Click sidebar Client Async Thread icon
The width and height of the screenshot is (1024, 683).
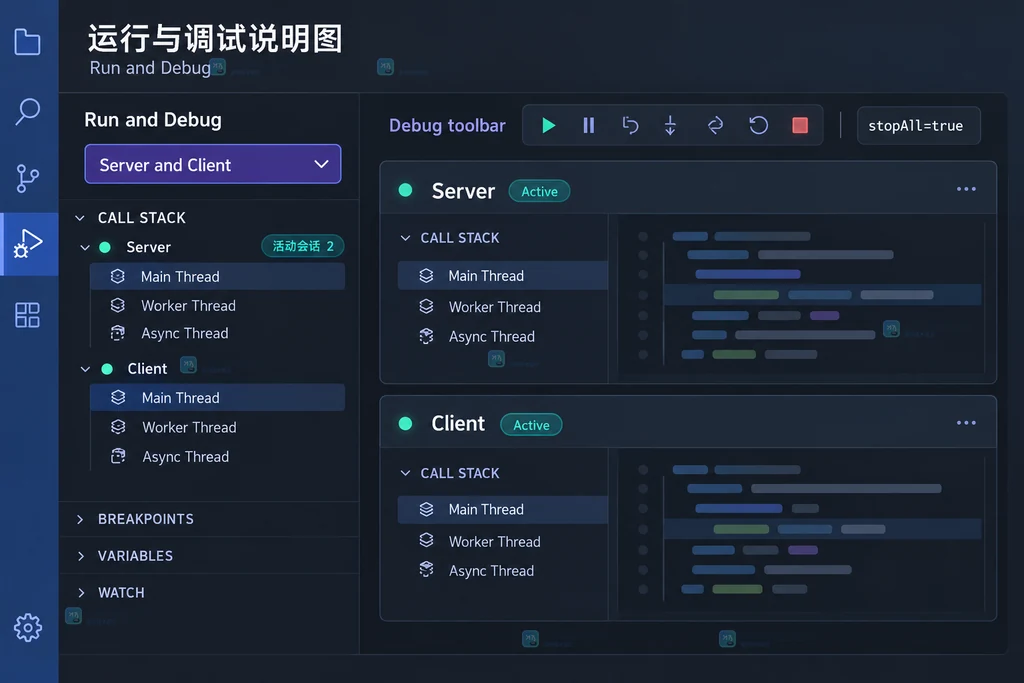118,456
